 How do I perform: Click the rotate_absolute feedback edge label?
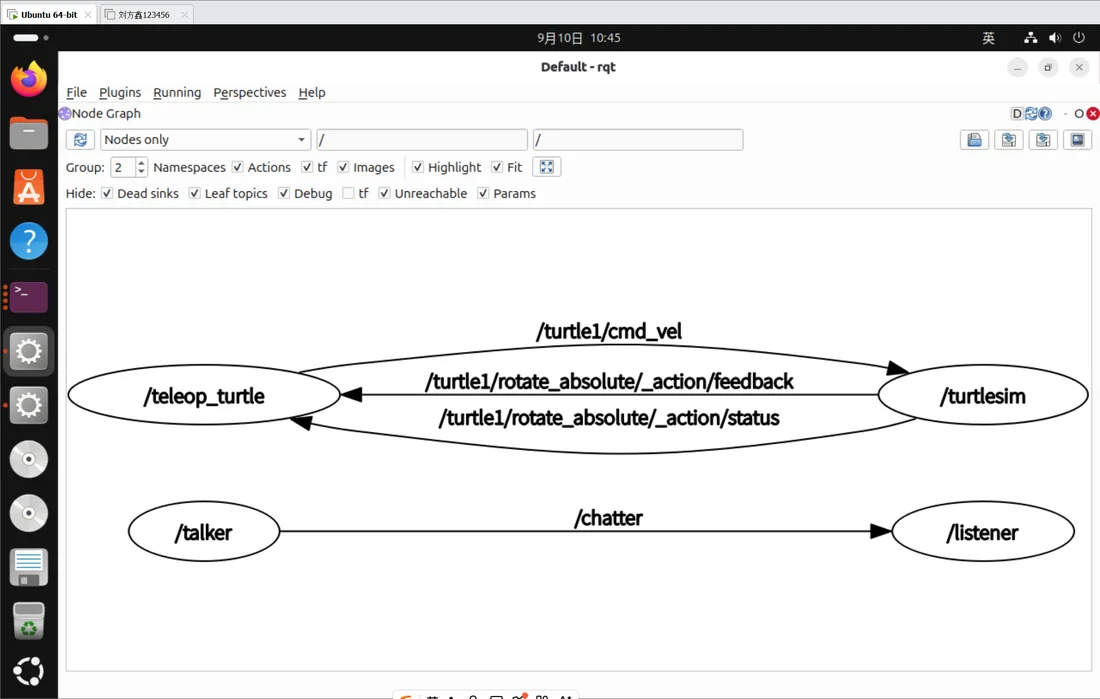point(609,381)
